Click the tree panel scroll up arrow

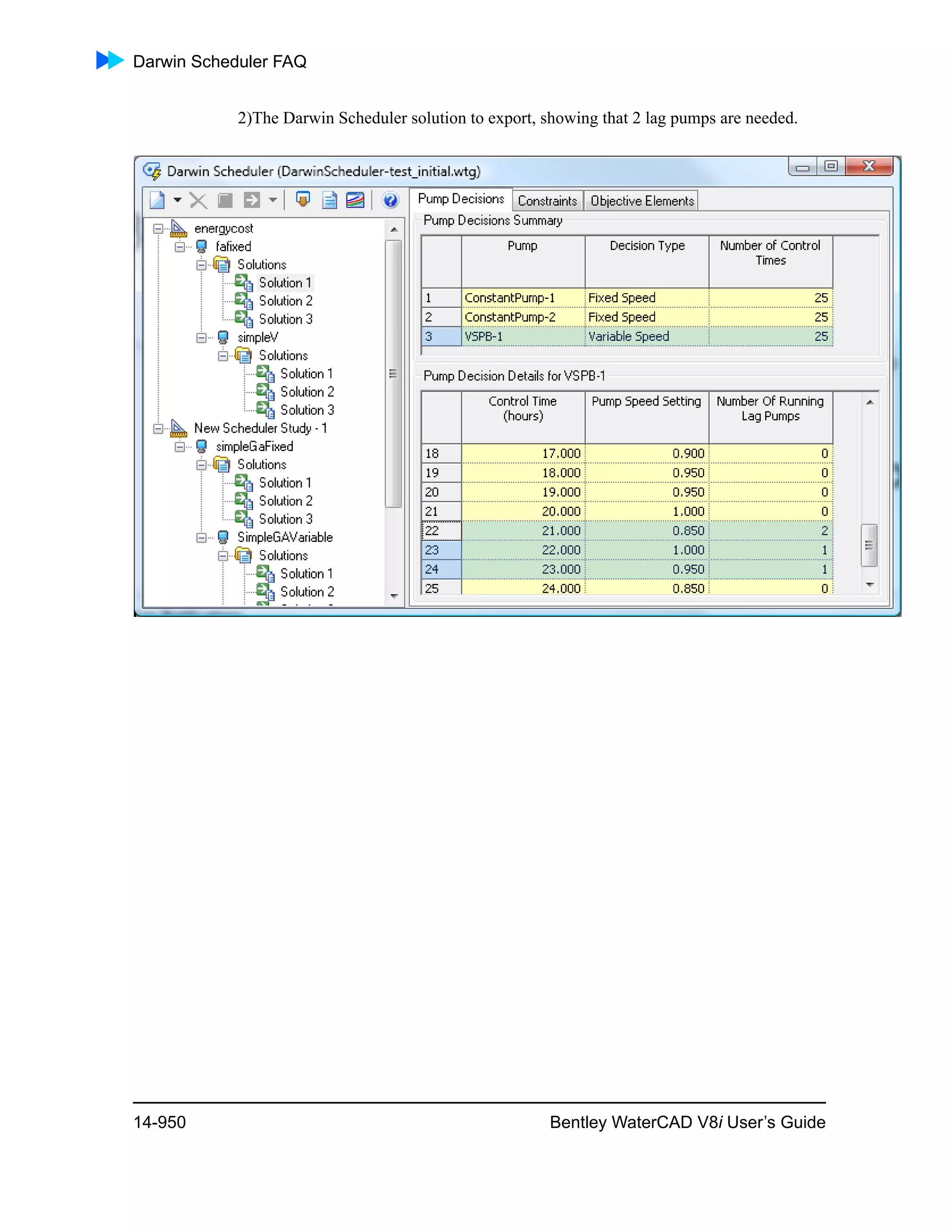pos(394,230)
